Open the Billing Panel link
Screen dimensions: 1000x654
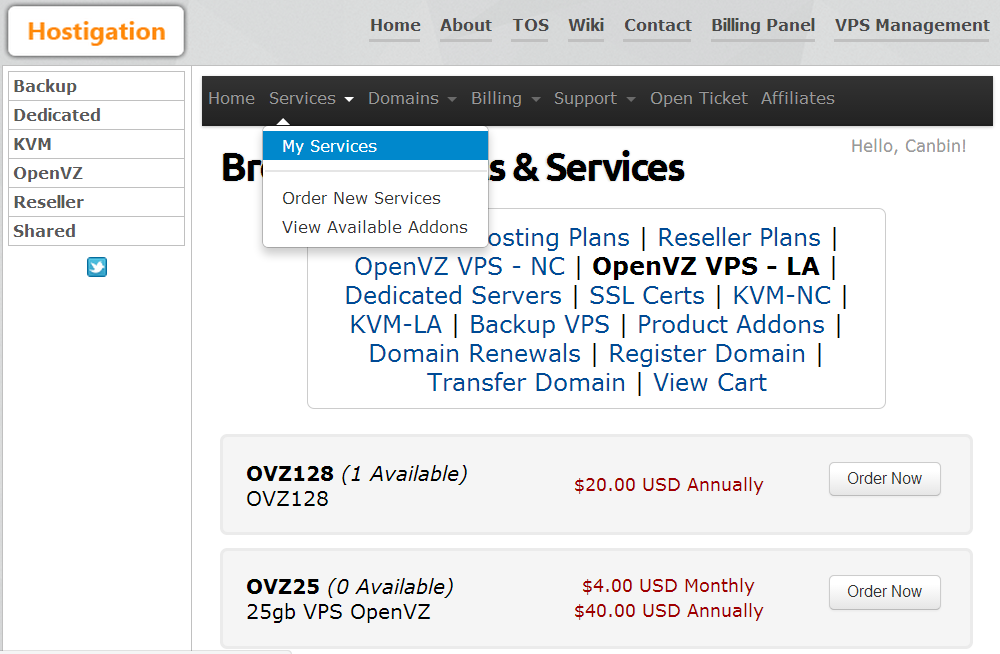pyautogui.click(x=763, y=26)
